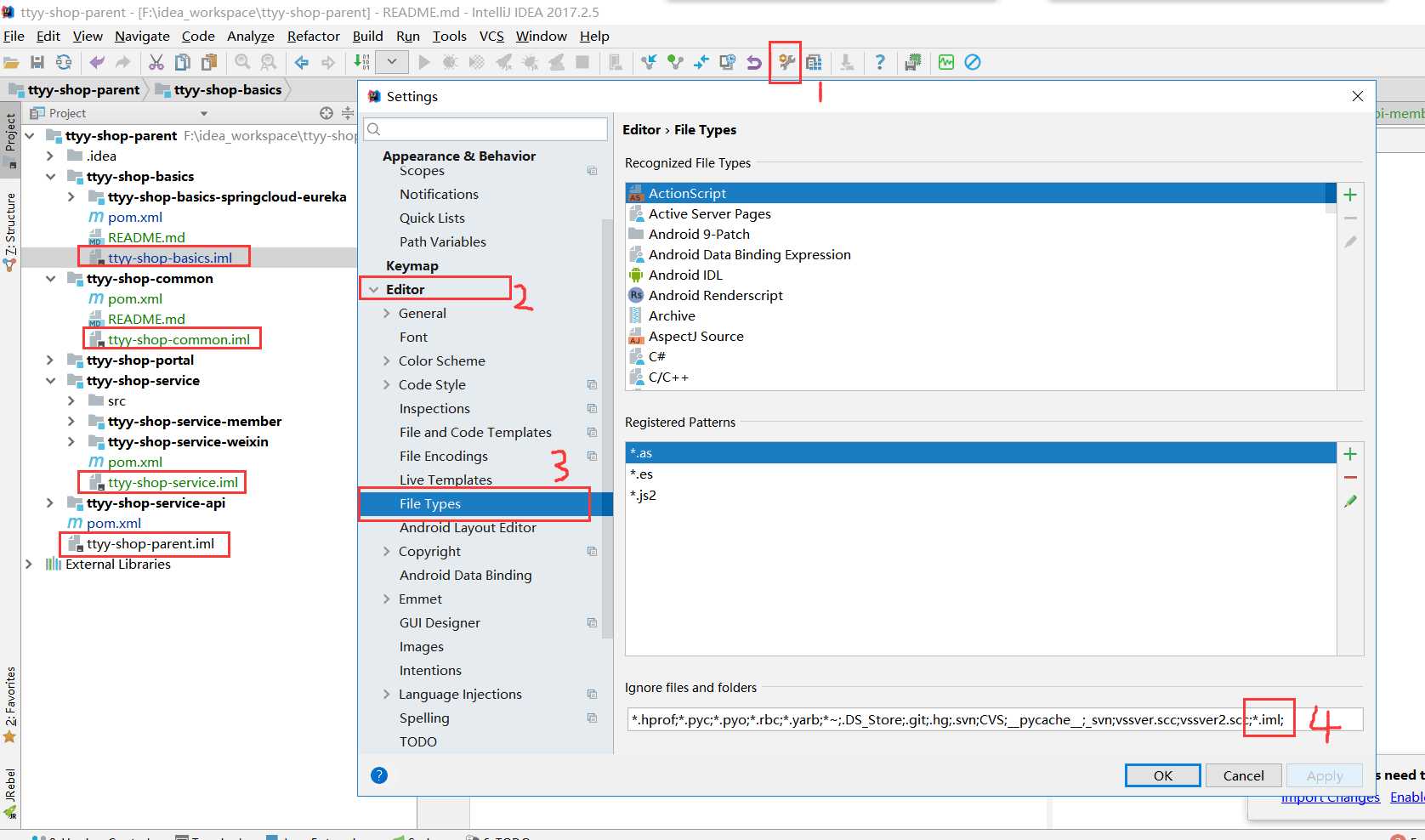Click the Build project icon
The width and height of the screenshot is (1425, 840).
[x=361, y=62]
